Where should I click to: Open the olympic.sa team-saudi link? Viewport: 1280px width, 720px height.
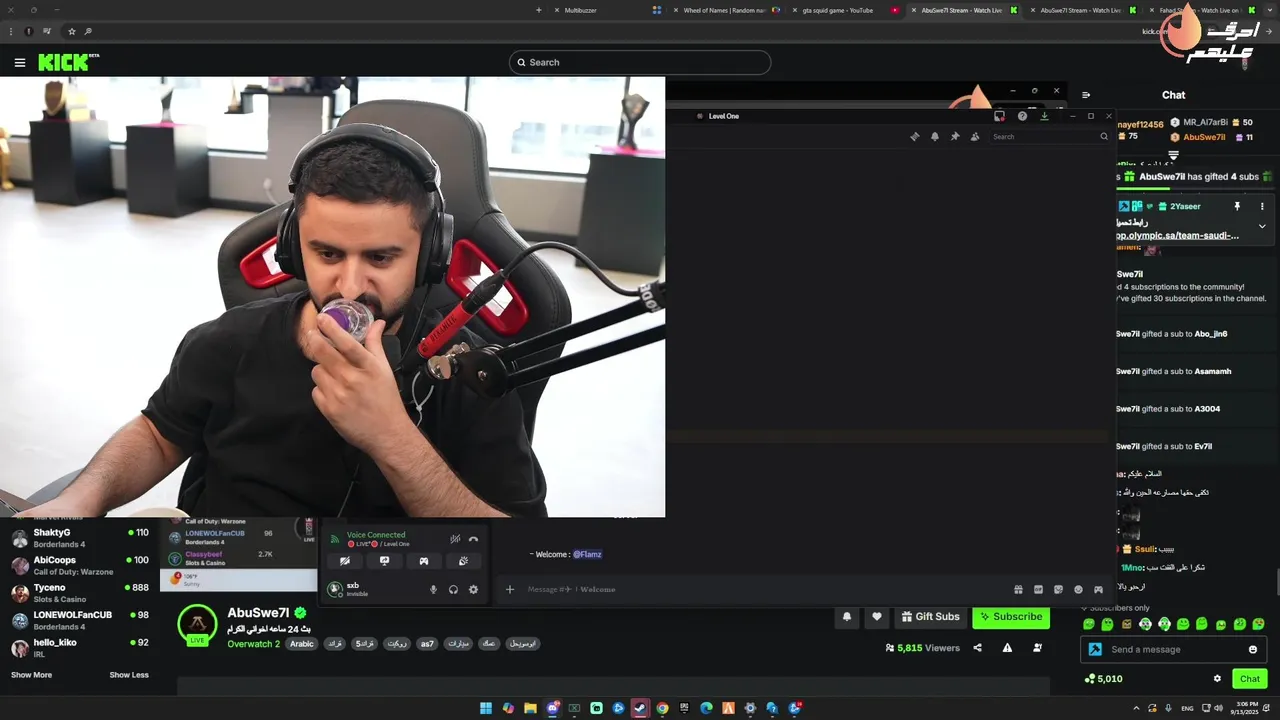(x=1178, y=236)
